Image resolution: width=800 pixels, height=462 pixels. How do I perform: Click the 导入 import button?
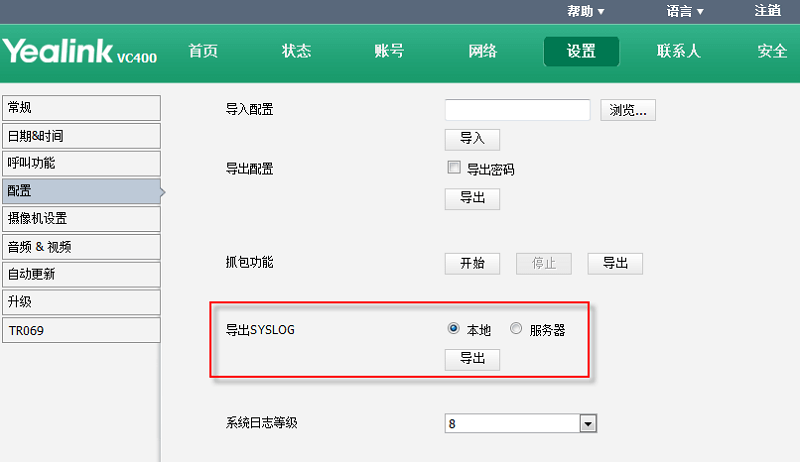click(472, 139)
